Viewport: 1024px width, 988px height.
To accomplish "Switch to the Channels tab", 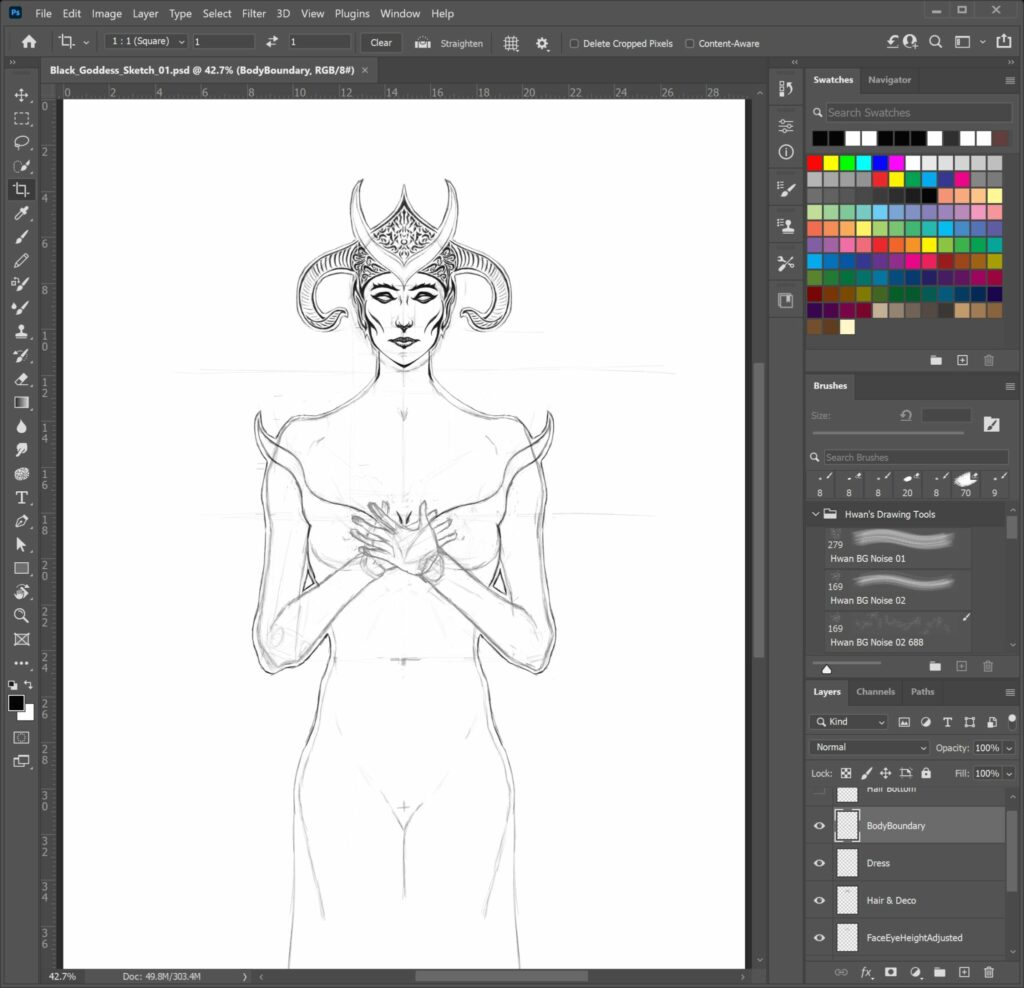I will 875,692.
